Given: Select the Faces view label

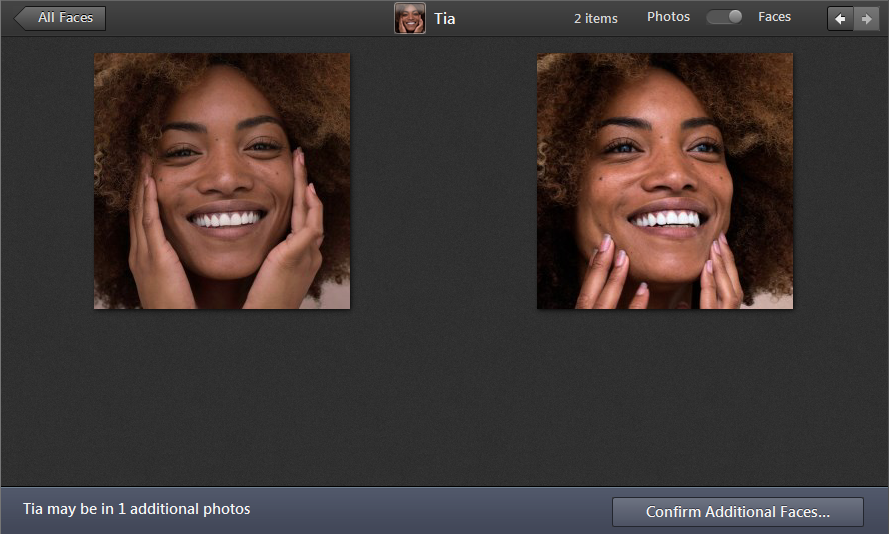Looking at the screenshot, I should click(x=774, y=17).
